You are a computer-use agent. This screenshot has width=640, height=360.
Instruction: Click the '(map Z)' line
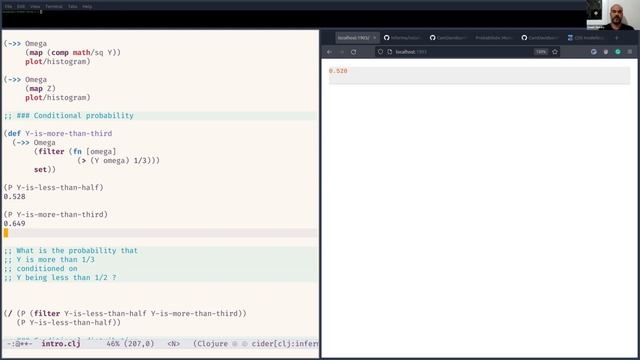click(x=40, y=88)
